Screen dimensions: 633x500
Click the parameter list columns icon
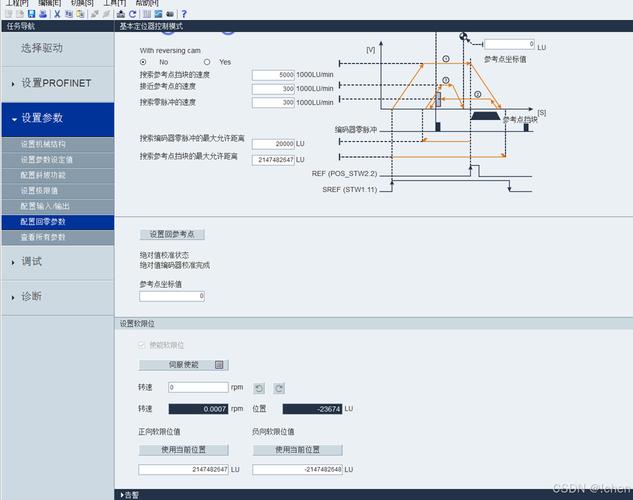tap(147, 14)
